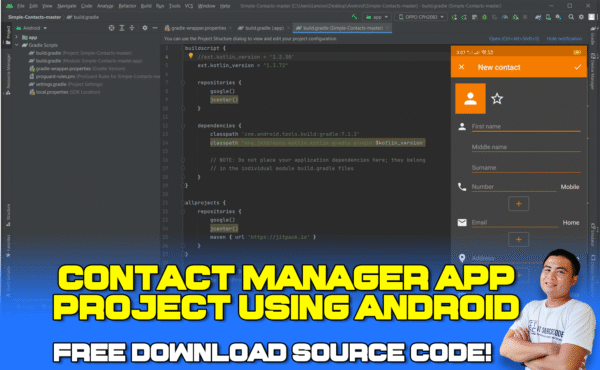This screenshot has width=600, height=370.
Task: Expand the app module tree node
Action: (x=16, y=37)
